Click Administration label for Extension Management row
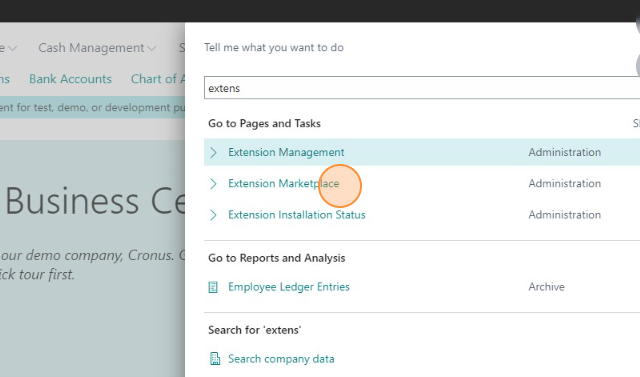This screenshot has width=640, height=377. (x=564, y=152)
